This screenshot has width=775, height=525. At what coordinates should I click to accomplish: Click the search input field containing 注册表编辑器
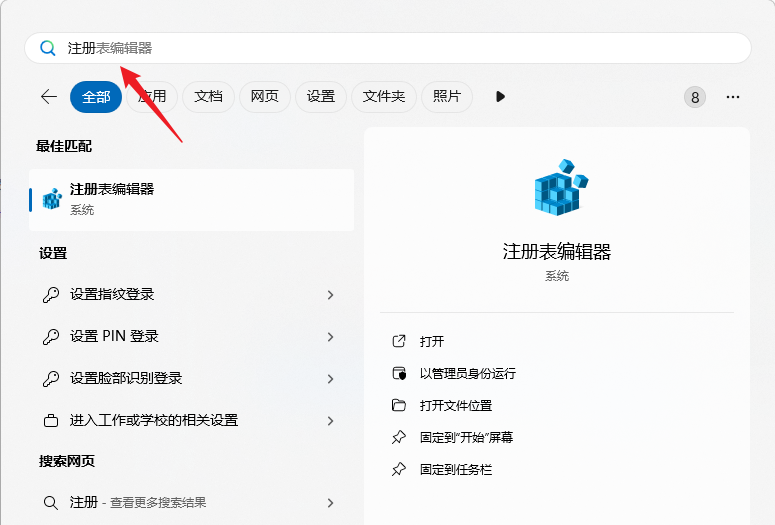coord(388,48)
